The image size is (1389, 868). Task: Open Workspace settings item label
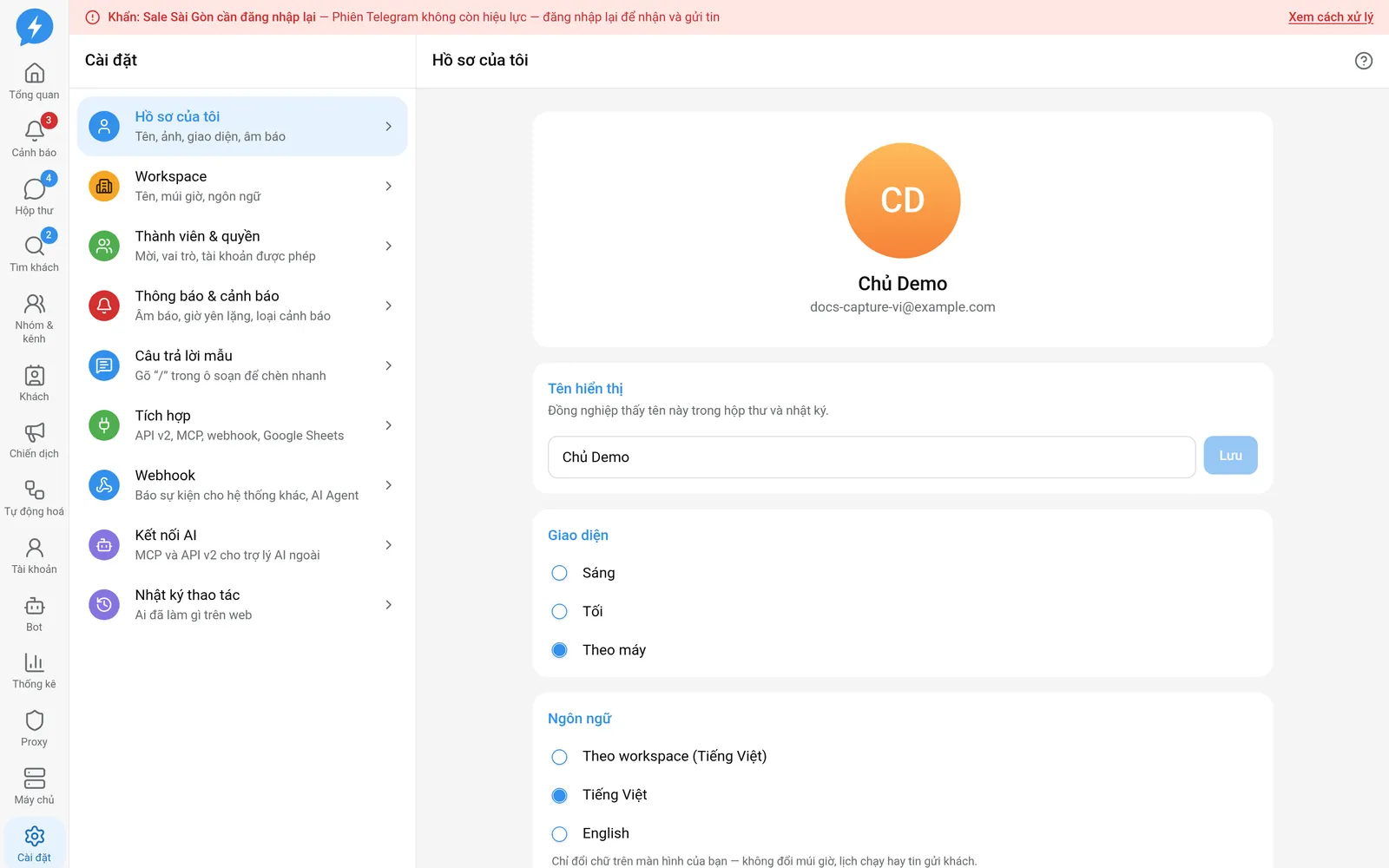171,176
